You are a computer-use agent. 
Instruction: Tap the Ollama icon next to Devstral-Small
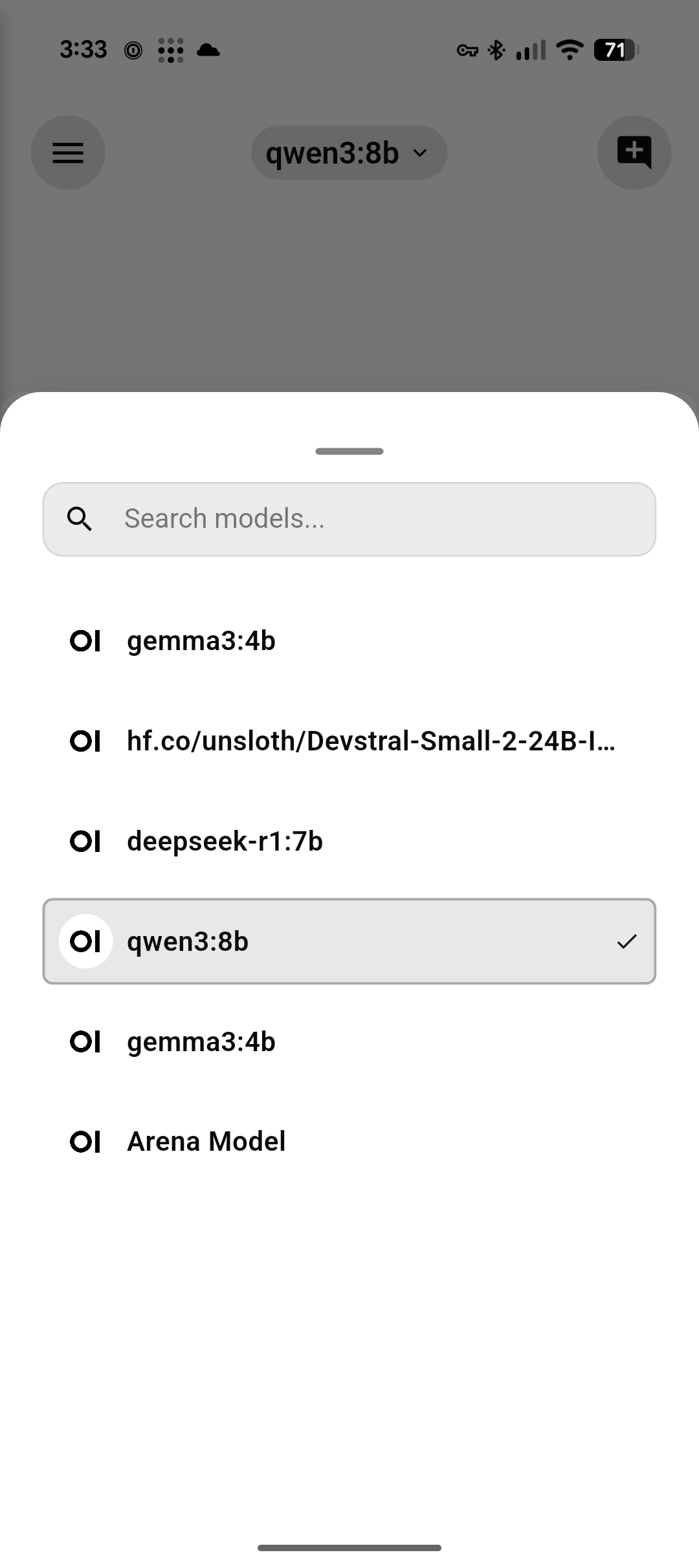[85, 741]
